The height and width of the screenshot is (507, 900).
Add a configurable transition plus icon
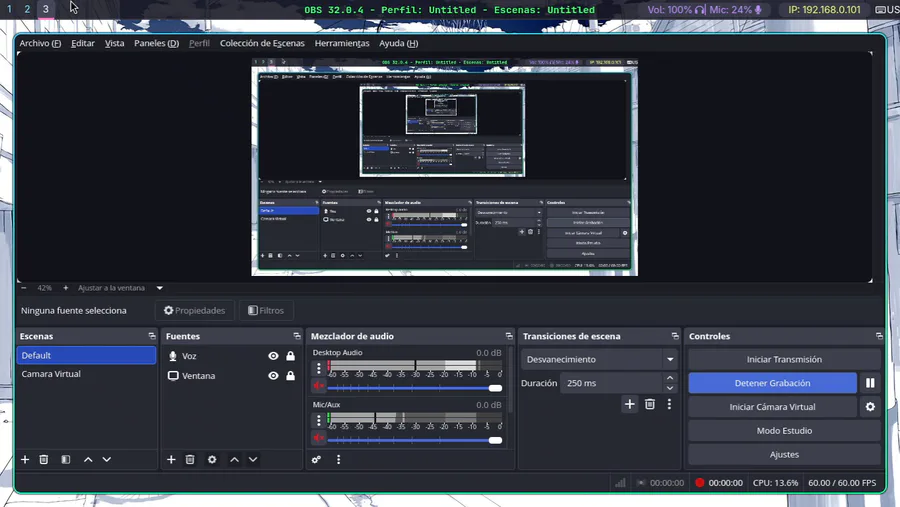[x=630, y=404]
